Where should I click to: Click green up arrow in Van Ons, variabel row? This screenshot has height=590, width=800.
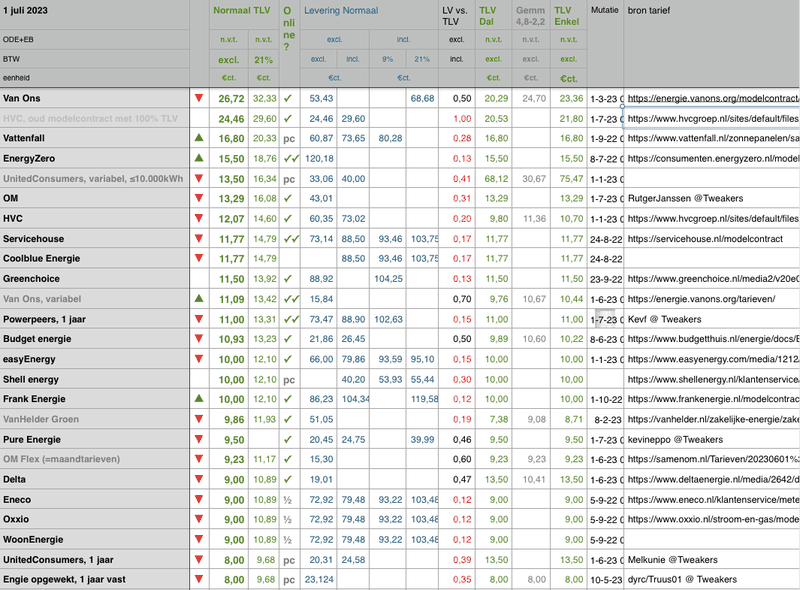(199, 298)
